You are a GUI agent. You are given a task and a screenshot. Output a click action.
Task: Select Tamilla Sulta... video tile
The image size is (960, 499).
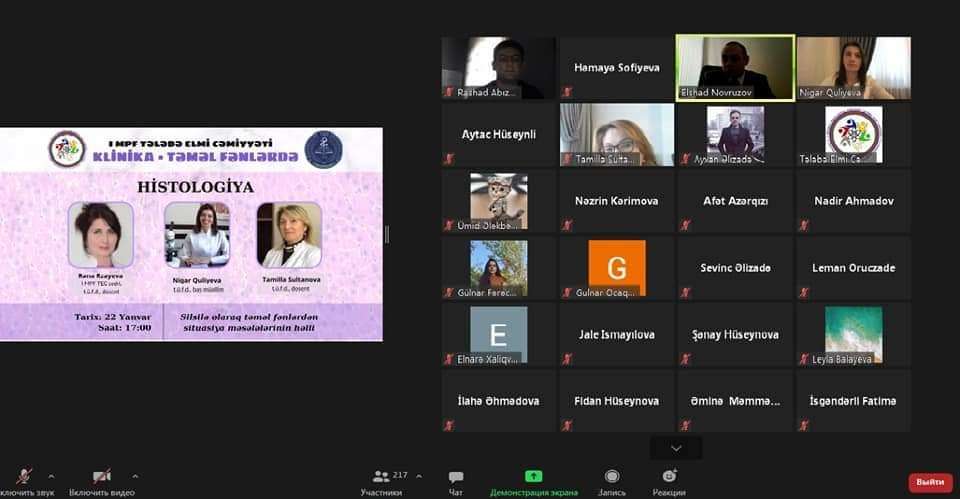pos(617,135)
